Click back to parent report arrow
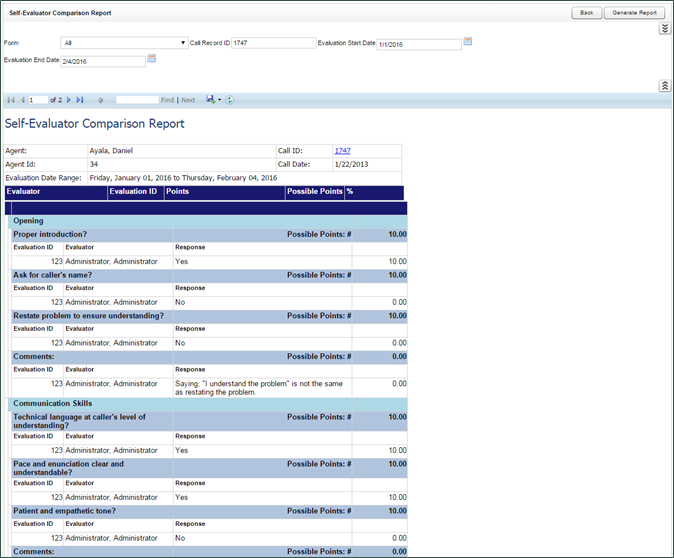Viewport: 674px width, 558px height. tap(101, 100)
